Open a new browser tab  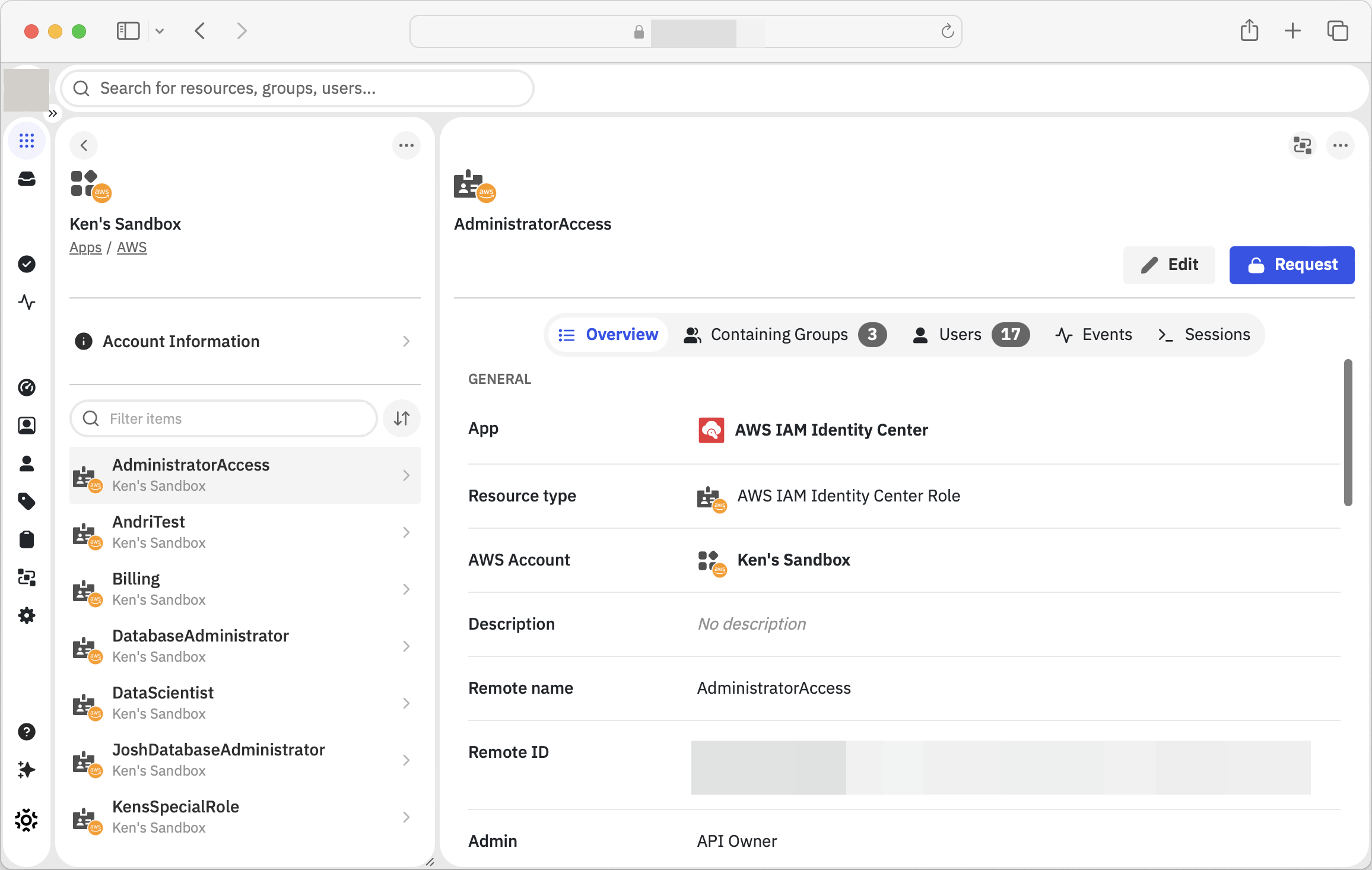1292,31
